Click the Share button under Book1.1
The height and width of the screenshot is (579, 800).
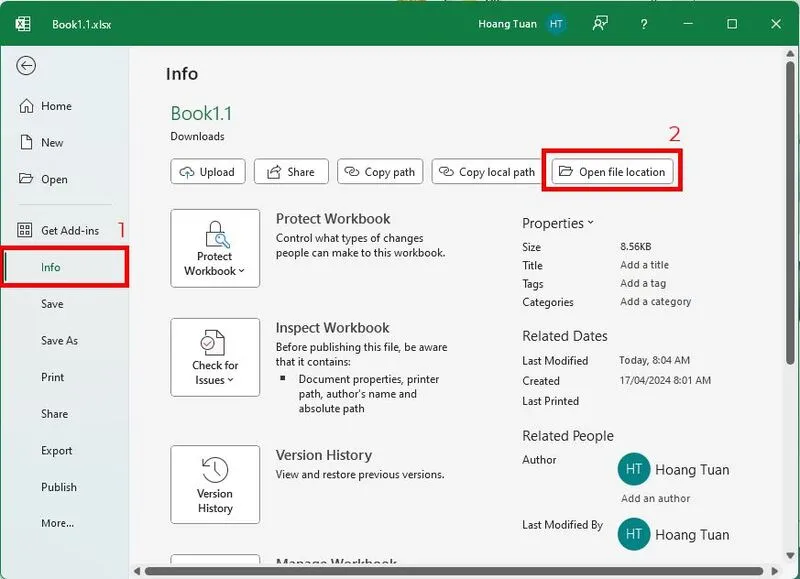(291, 172)
